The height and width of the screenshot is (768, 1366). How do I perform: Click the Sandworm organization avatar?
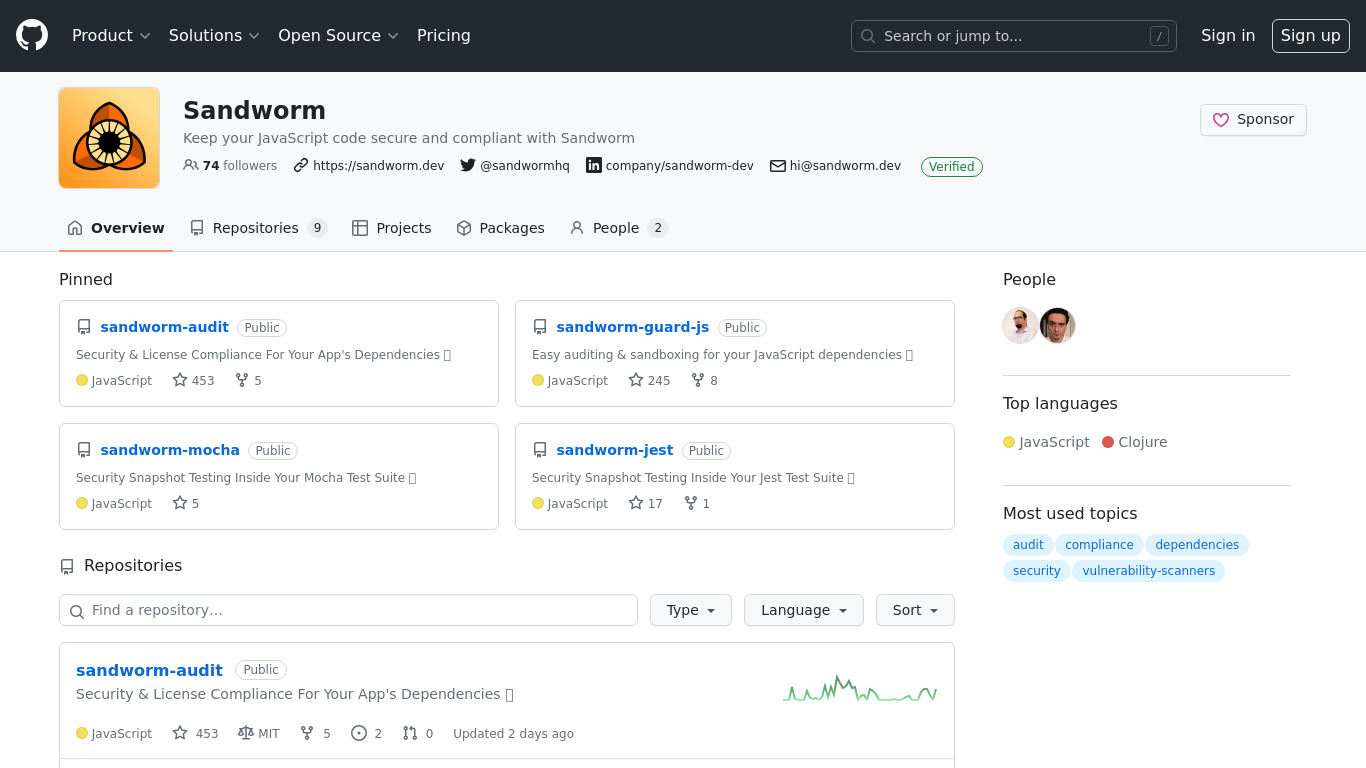click(x=109, y=138)
